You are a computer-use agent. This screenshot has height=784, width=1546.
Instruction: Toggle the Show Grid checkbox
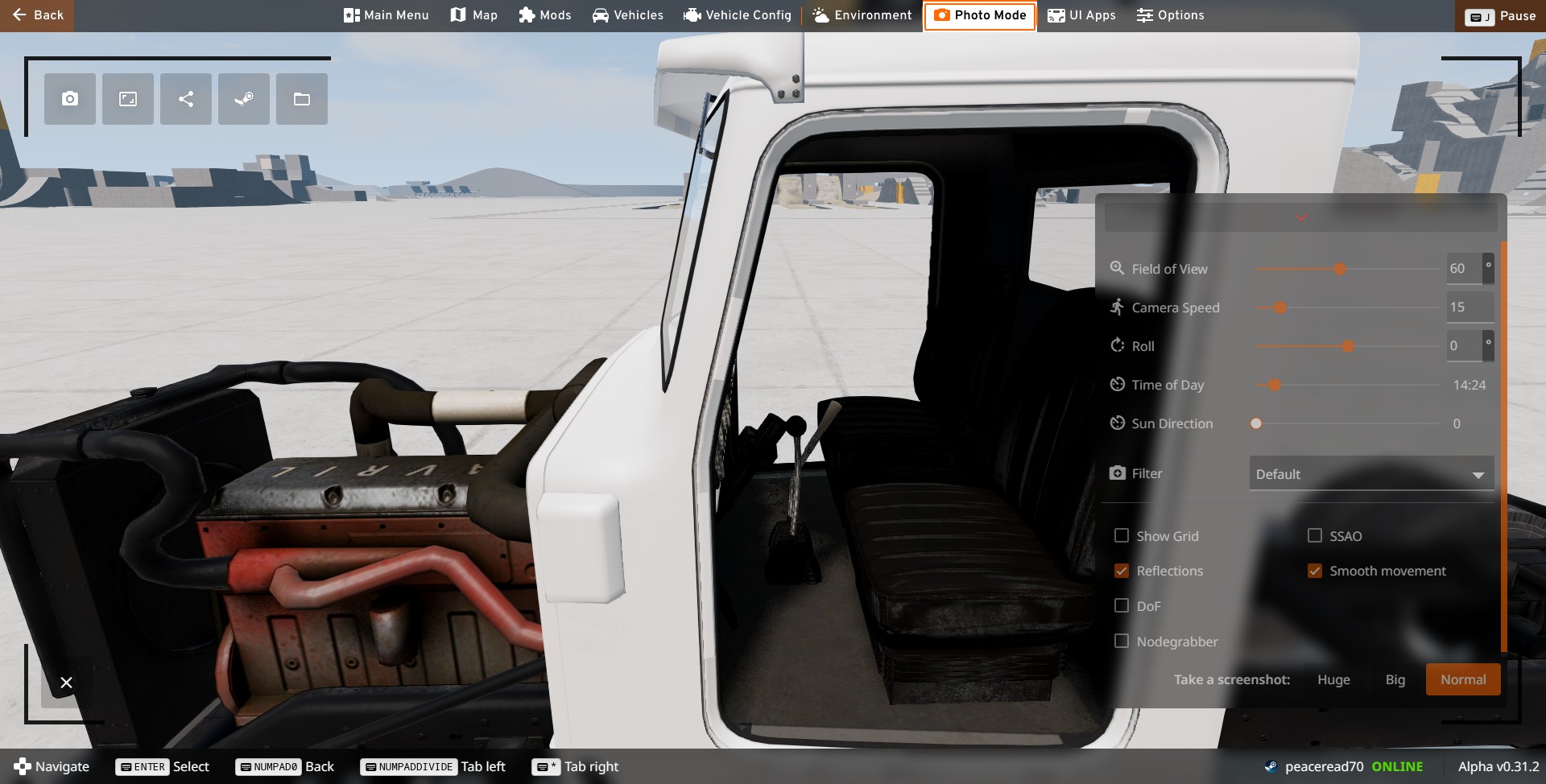click(x=1122, y=535)
